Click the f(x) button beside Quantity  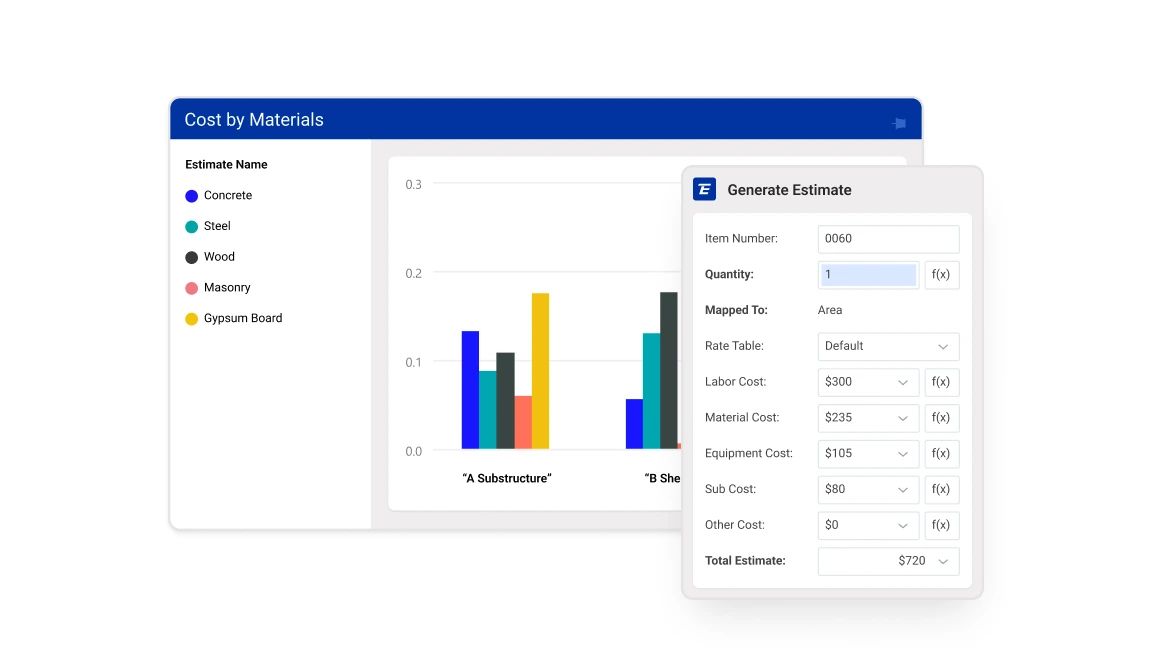tap(941, 275)
